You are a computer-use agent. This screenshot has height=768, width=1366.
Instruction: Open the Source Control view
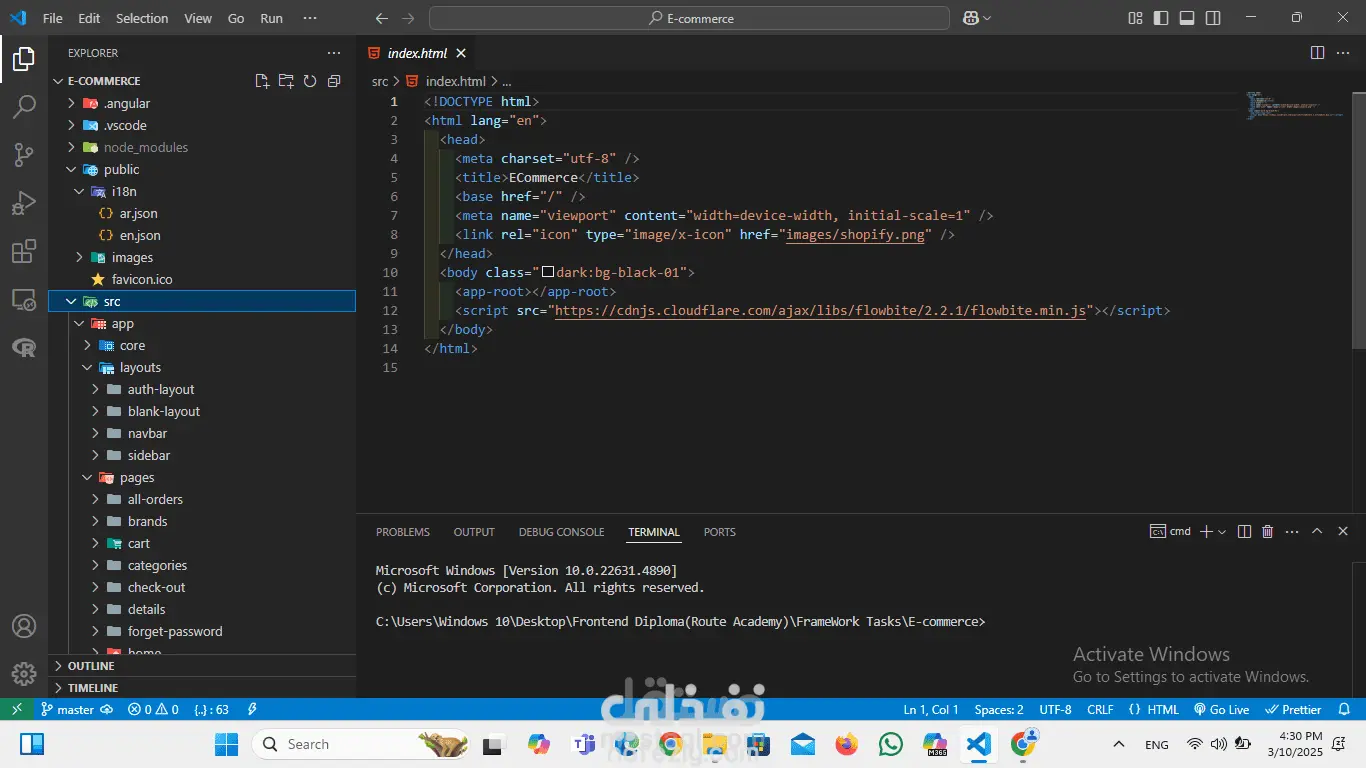point(24,155)
